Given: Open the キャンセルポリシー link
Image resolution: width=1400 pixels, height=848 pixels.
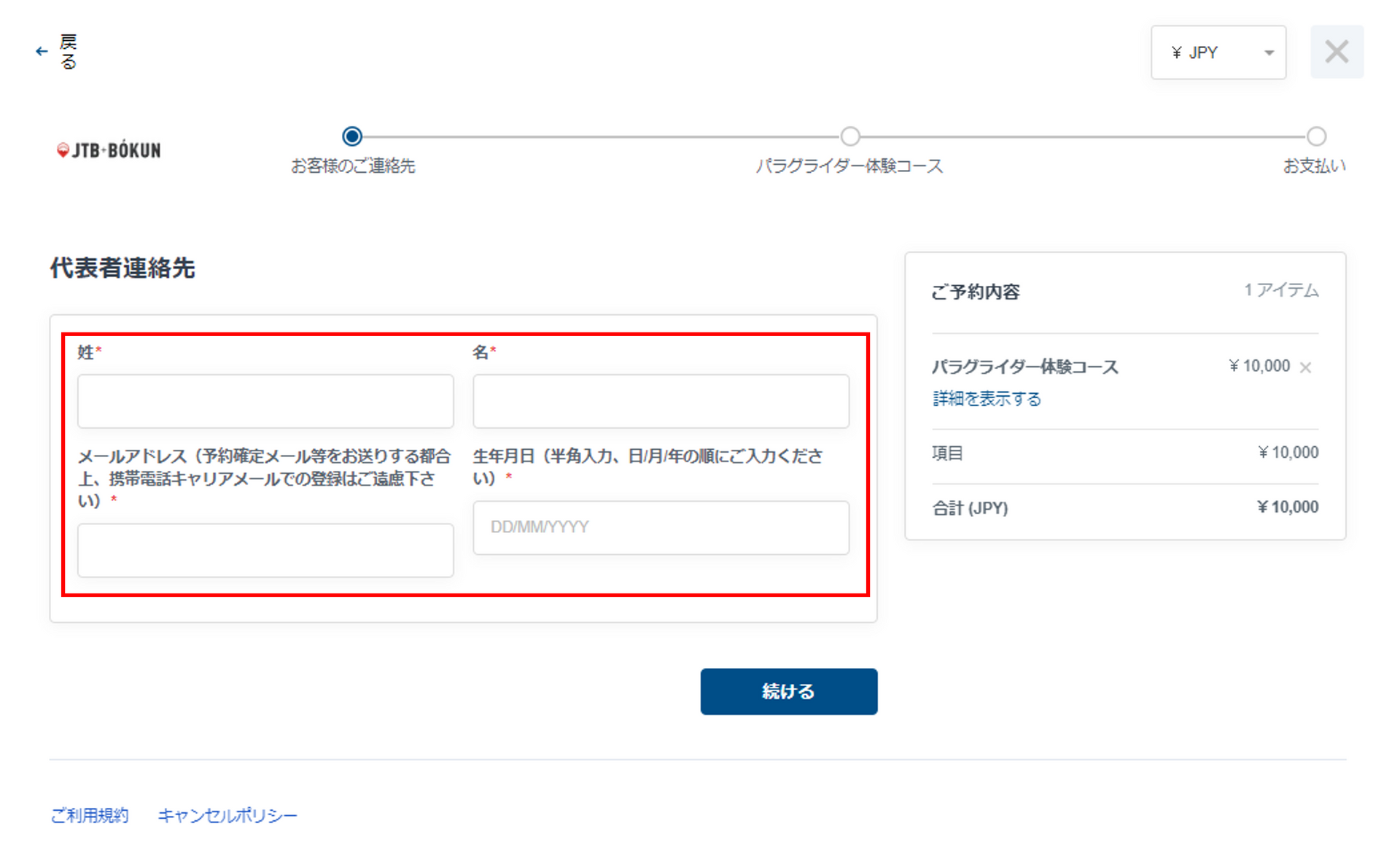Looking at the screenshot, I should click(227, 815).
